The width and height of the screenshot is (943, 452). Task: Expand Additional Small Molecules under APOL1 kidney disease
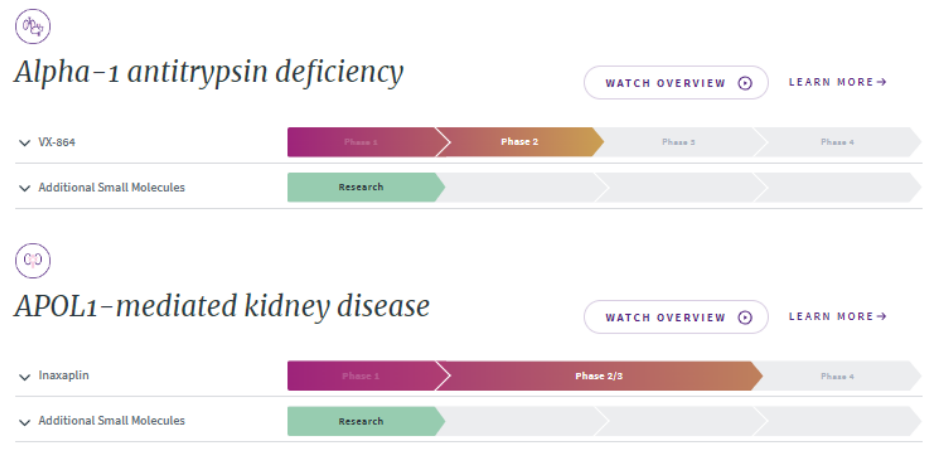(x=24, y=422)
